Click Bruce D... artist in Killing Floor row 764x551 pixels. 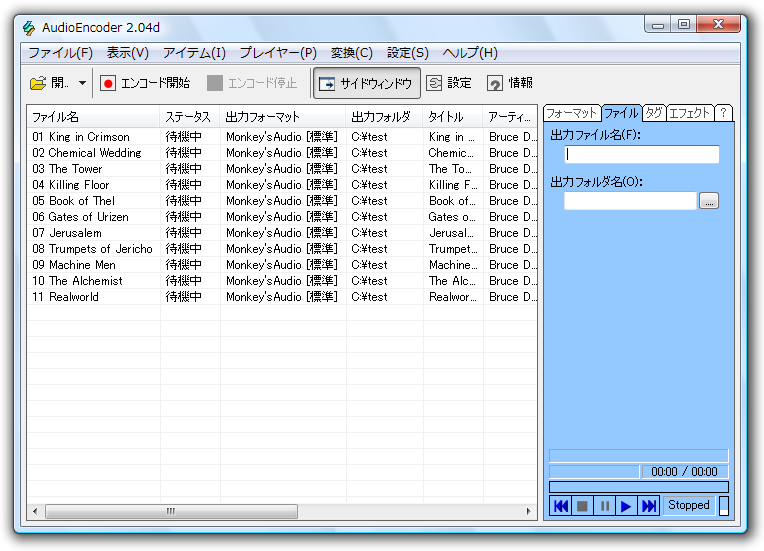point(513,185)
